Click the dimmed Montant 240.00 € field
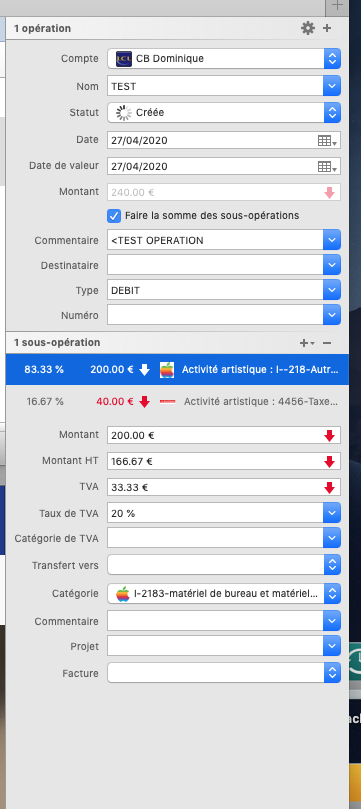361x809 pixels. [224, 192]
